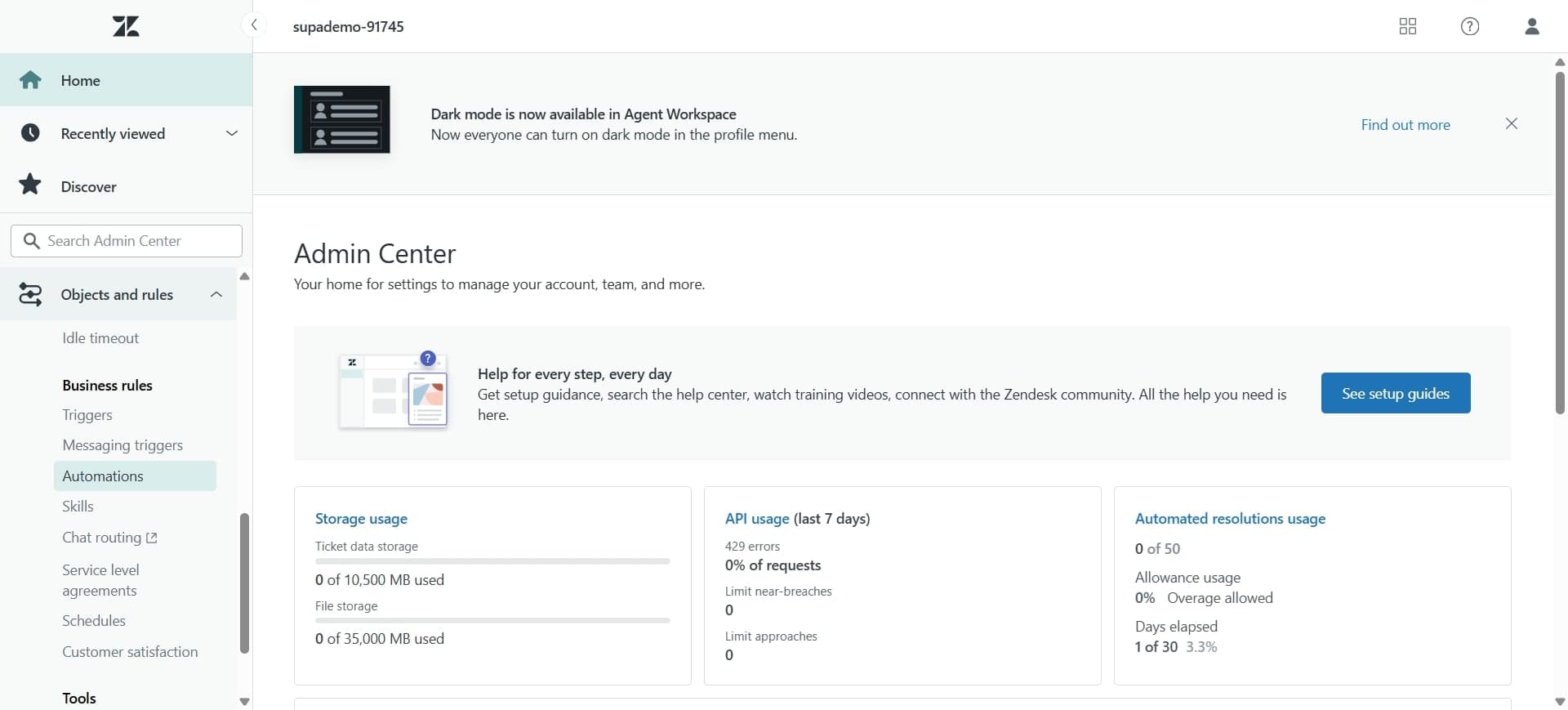1568x710 pixels.
Task: Open Schedules settings
Action: coord(94,621)
